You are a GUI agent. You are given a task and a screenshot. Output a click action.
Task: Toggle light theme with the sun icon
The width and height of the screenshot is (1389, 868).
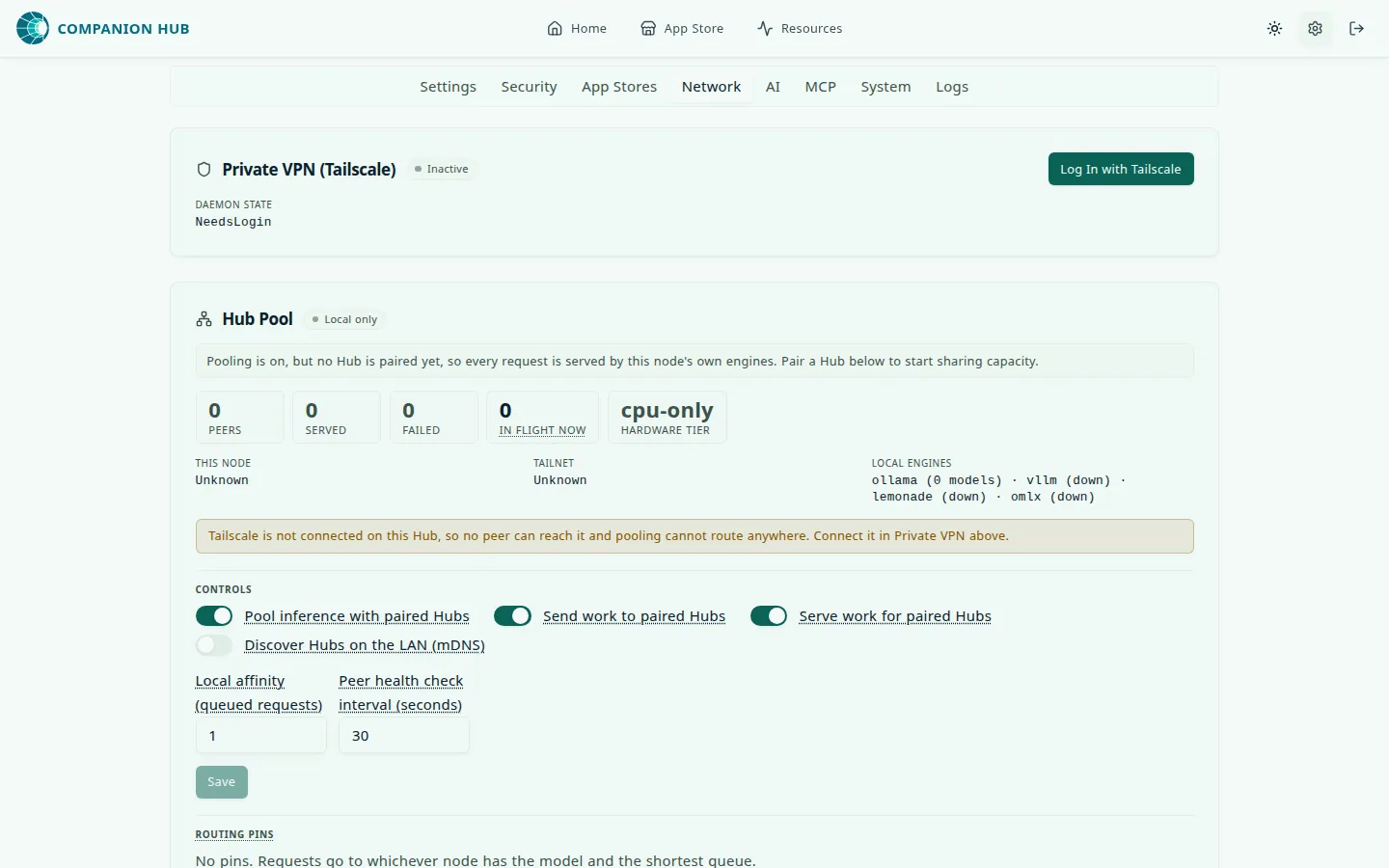pos(1274,28)
